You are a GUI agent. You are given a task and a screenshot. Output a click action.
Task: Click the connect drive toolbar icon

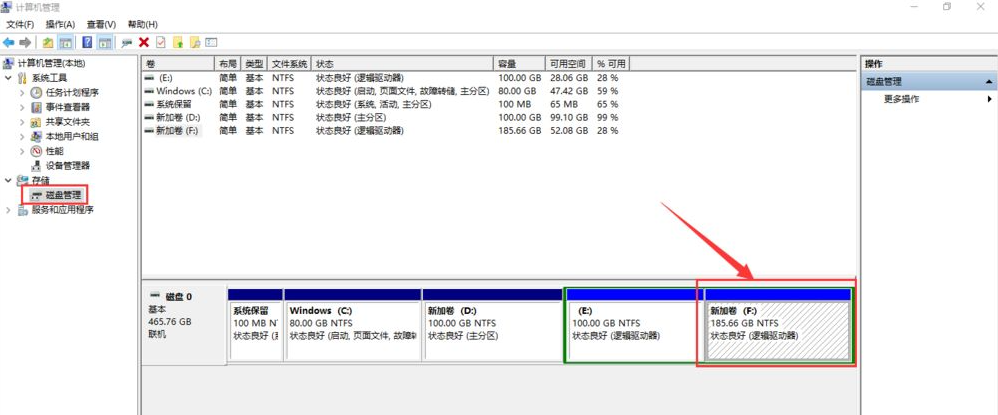127,43
